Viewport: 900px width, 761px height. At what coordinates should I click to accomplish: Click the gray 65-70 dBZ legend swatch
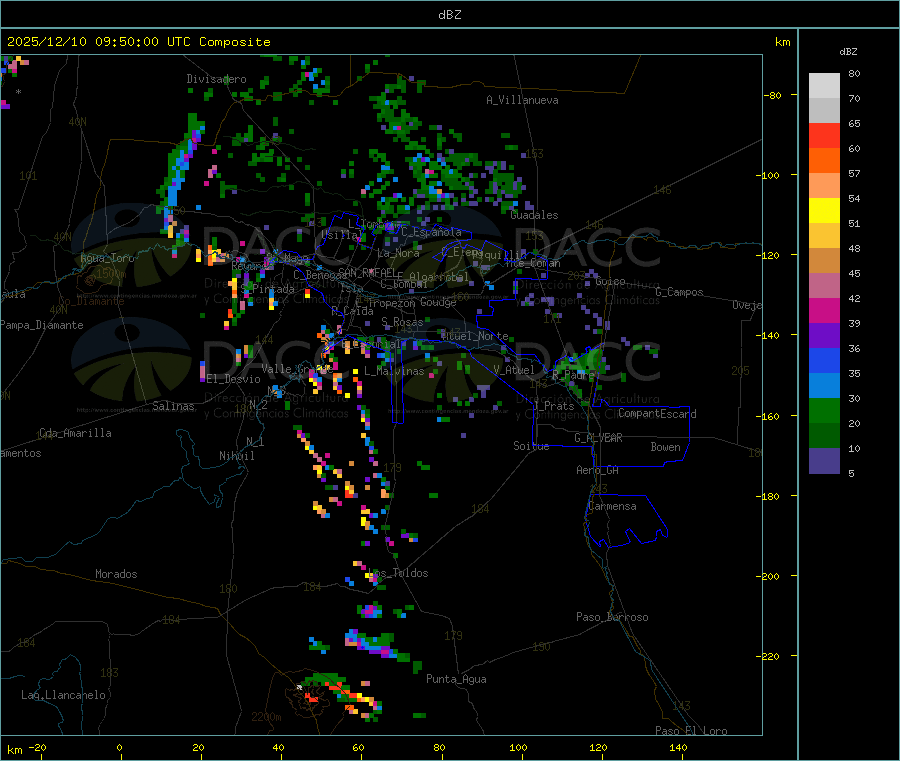824,111
